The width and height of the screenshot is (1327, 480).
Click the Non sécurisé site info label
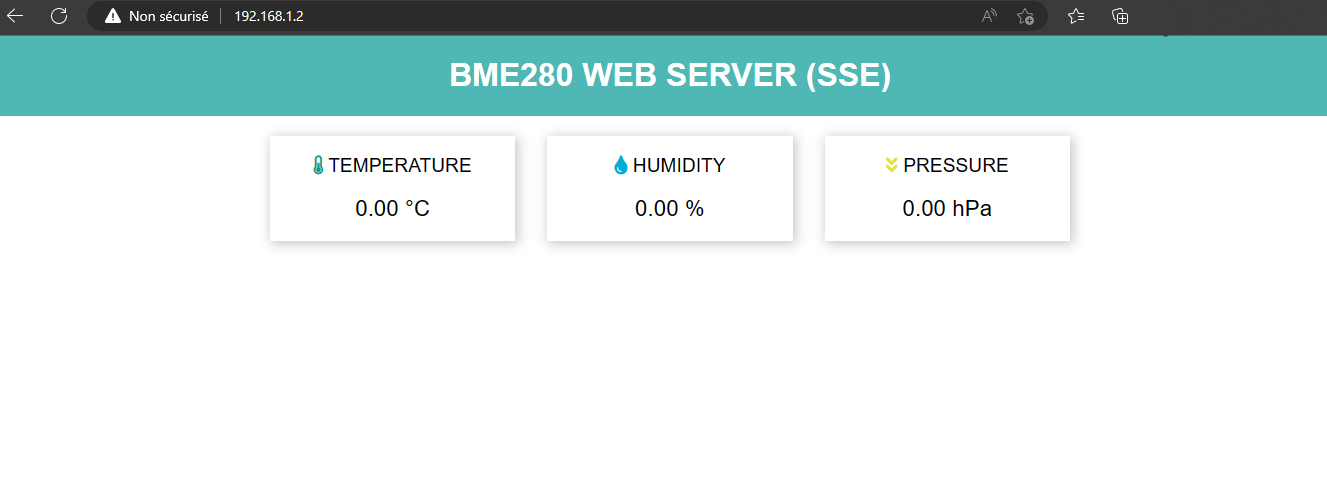(168, 16)
